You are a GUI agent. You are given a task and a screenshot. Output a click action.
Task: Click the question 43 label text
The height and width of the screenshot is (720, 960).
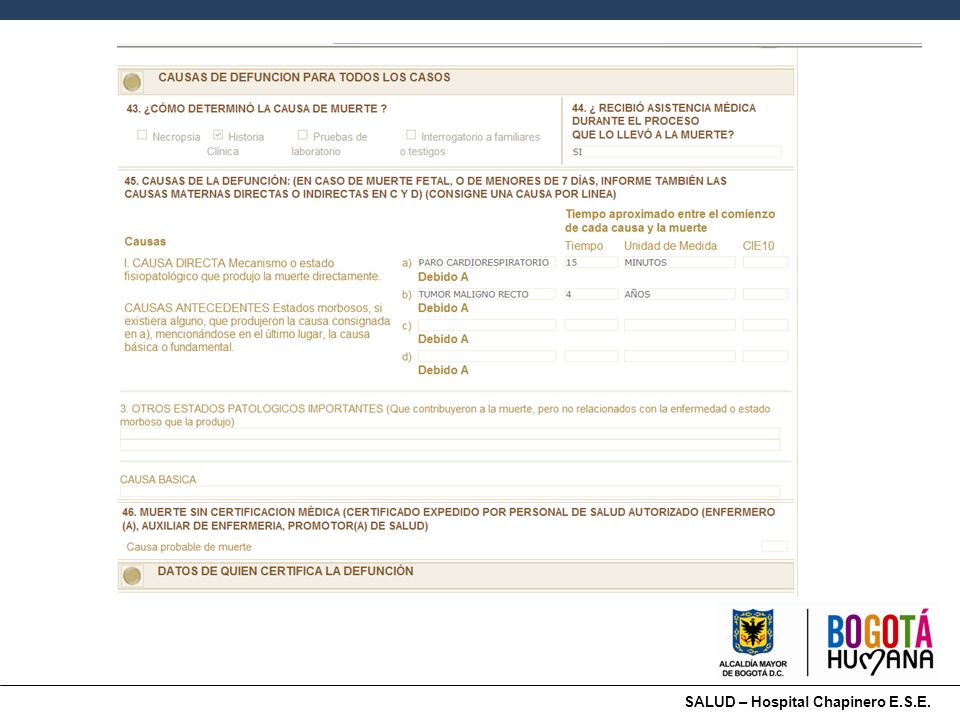click(257, 109)
